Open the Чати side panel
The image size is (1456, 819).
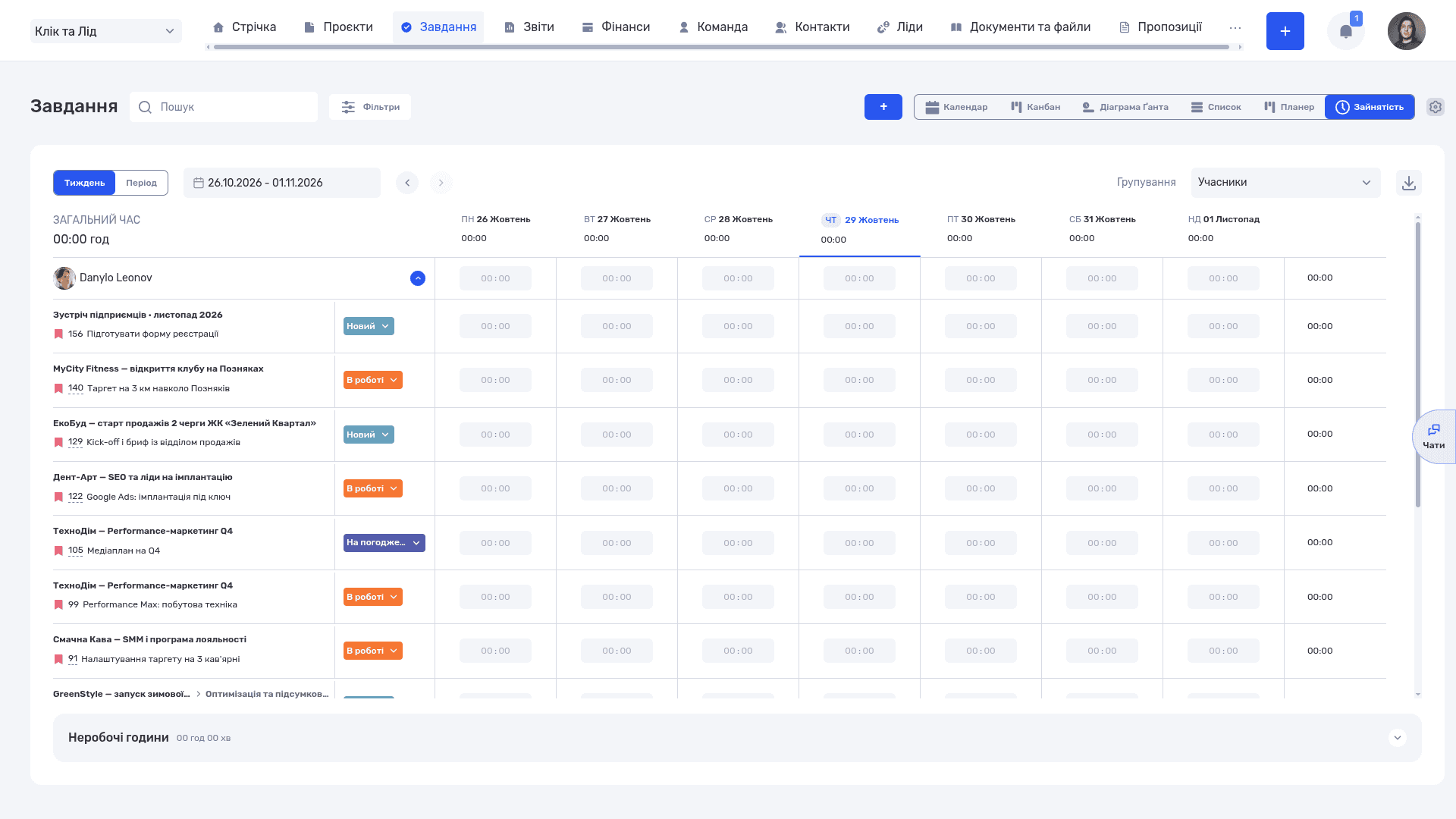pos(1433,437)
